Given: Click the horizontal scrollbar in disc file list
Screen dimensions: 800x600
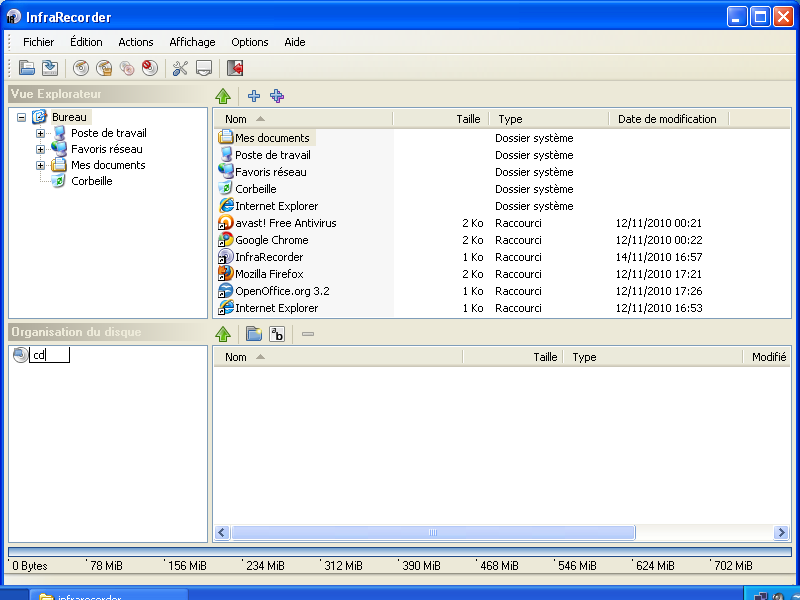Looking at the screenshot, I should point(434,533).
